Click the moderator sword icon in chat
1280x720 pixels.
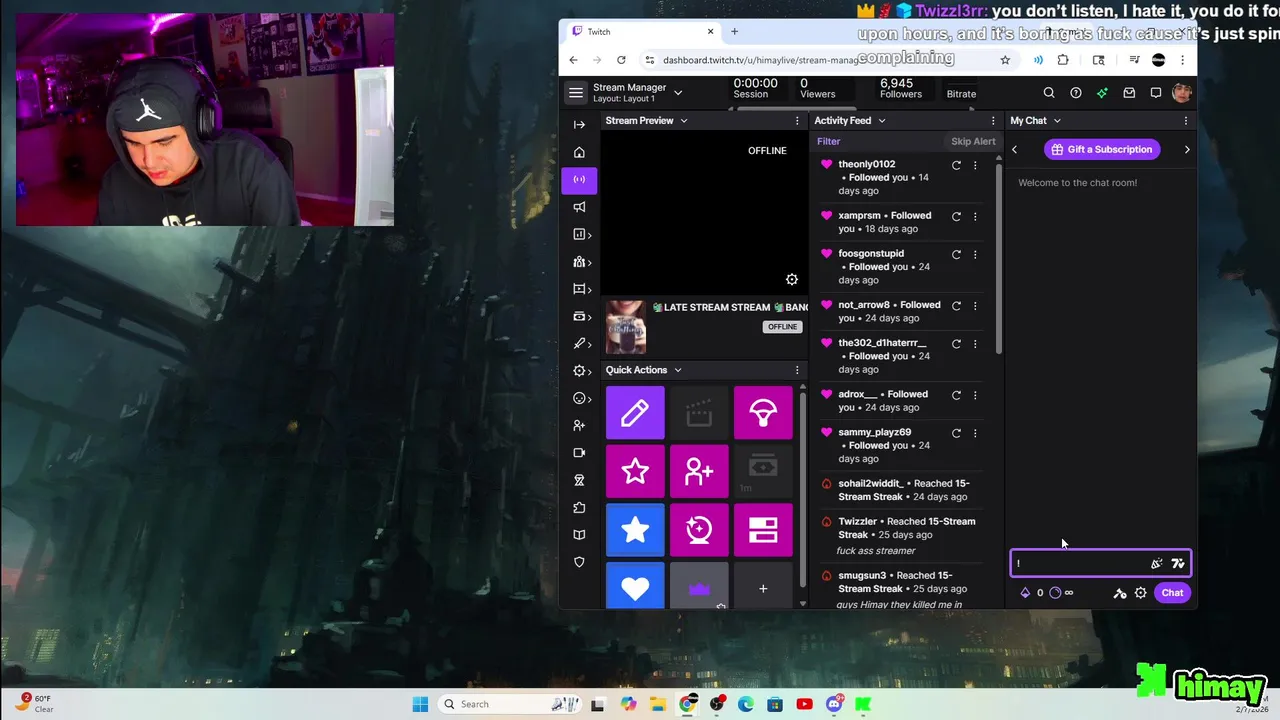[x=1120, y=593]
